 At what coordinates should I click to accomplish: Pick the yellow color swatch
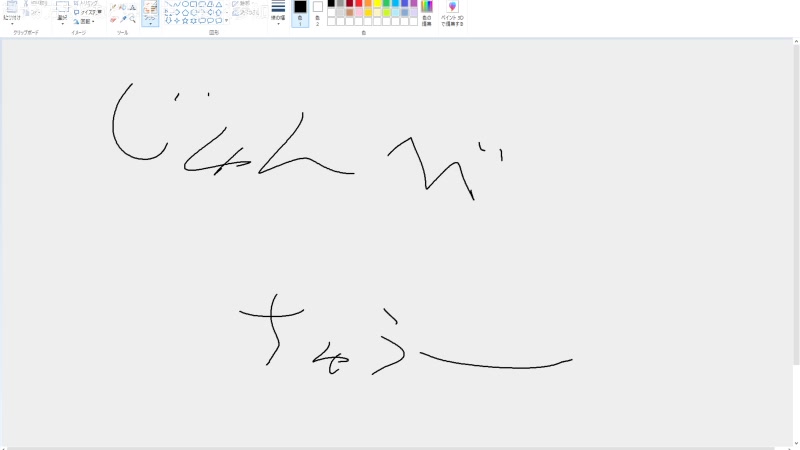tap(378, 3)
